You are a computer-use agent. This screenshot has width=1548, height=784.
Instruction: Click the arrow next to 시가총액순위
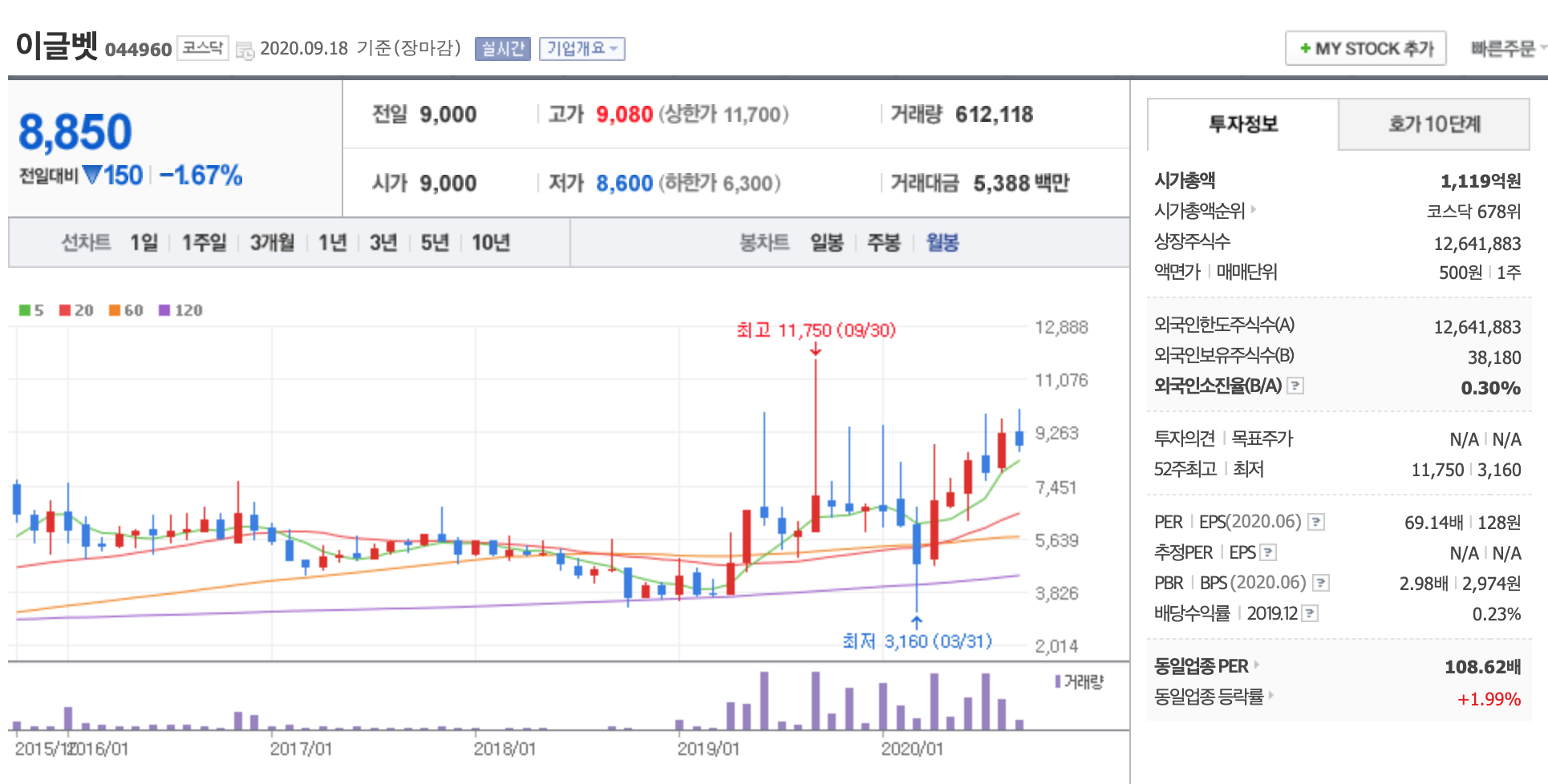1254,210
